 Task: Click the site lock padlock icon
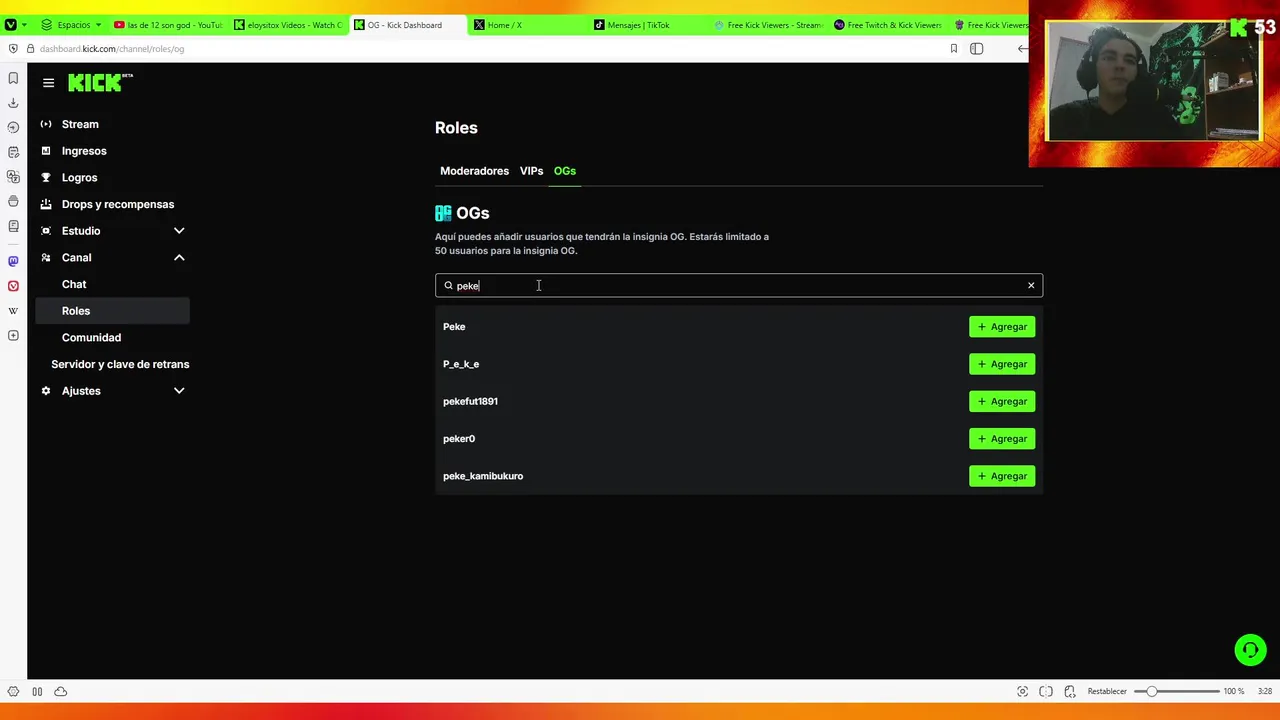tap(30, 48)
